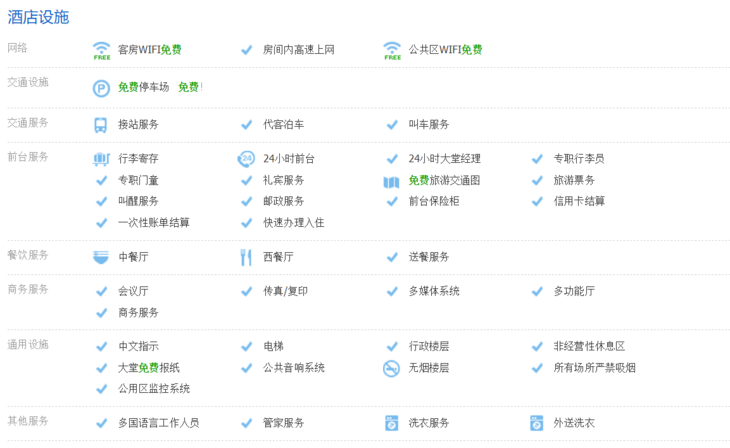This screenshot has width=730, height=448.
Task: Click the checkmark beside 房间内高速上网
Action: click(x=246, y=50)
